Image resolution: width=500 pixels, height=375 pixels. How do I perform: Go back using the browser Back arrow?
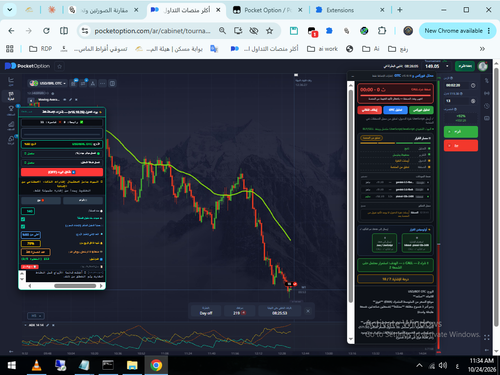tap(11, 31)
